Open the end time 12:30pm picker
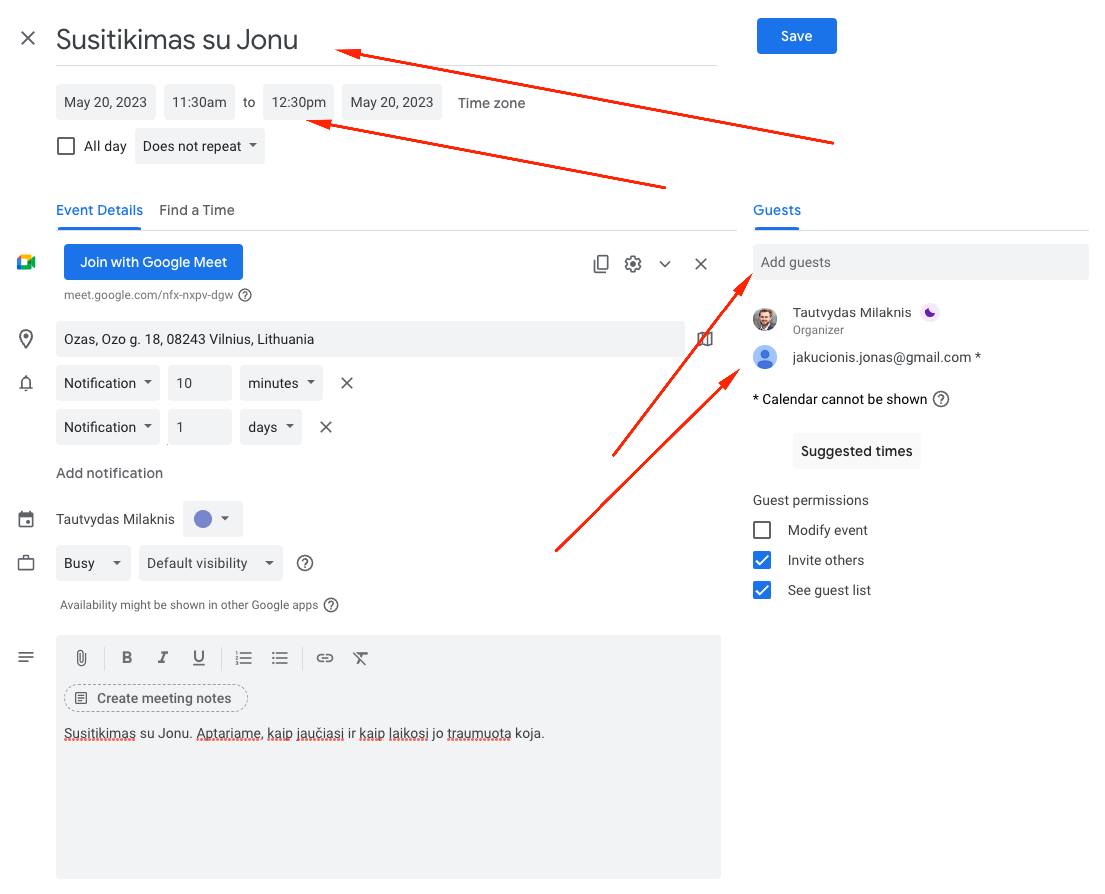 click(x=299, y=102)
